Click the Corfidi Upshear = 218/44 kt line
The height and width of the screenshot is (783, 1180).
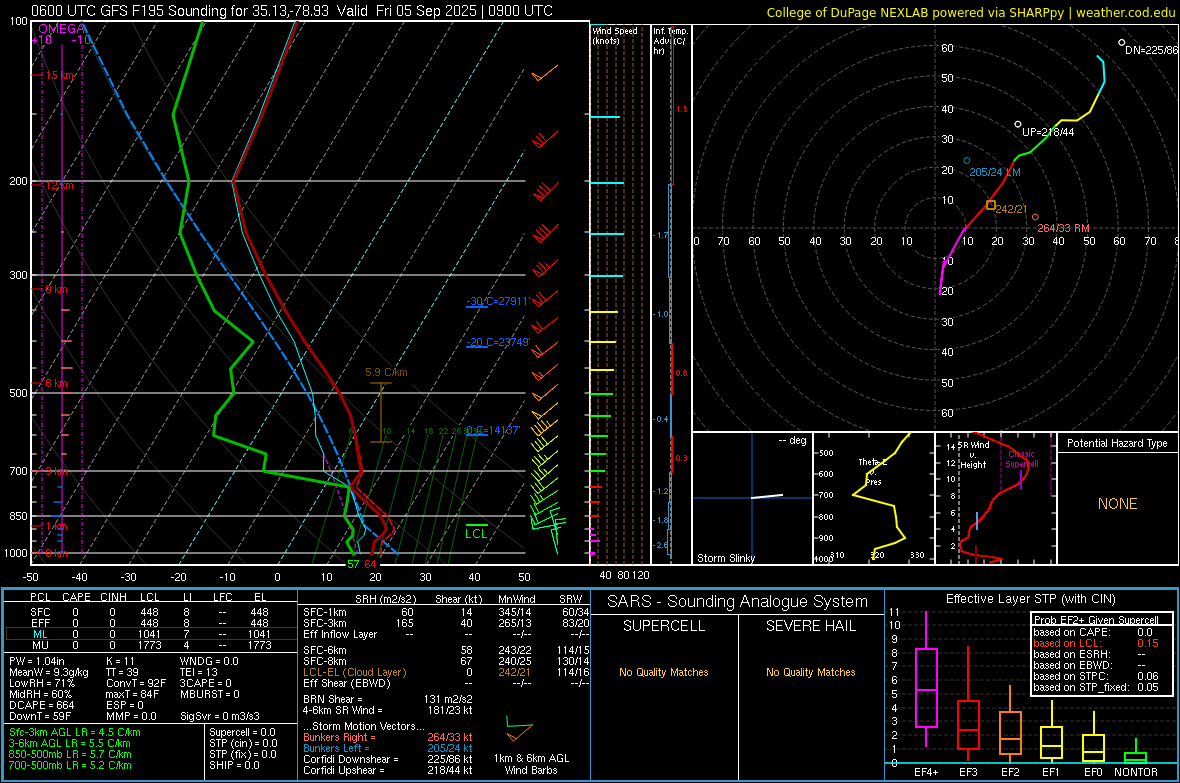388,770
